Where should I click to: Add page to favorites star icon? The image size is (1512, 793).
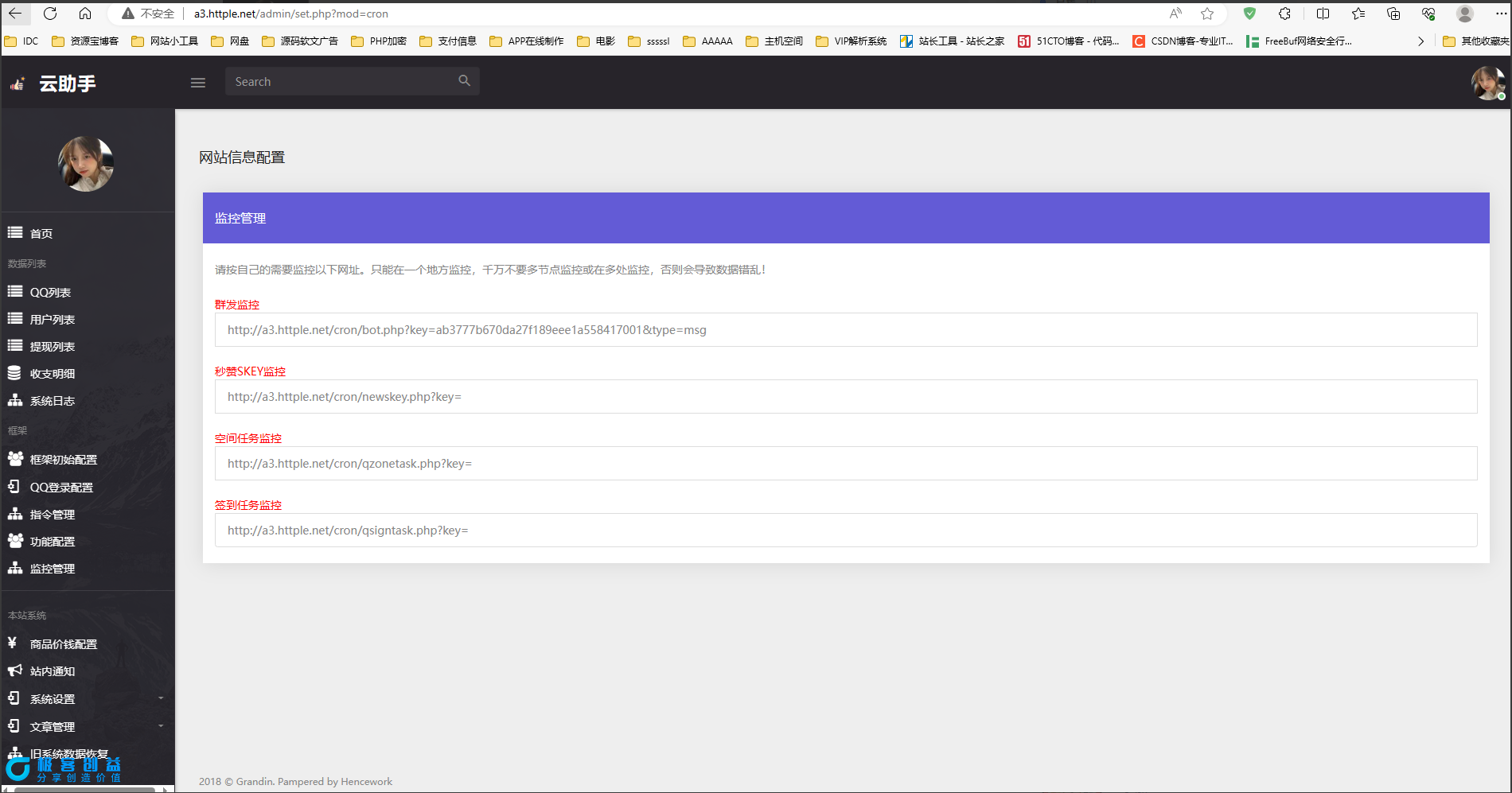click(1207, 14)
